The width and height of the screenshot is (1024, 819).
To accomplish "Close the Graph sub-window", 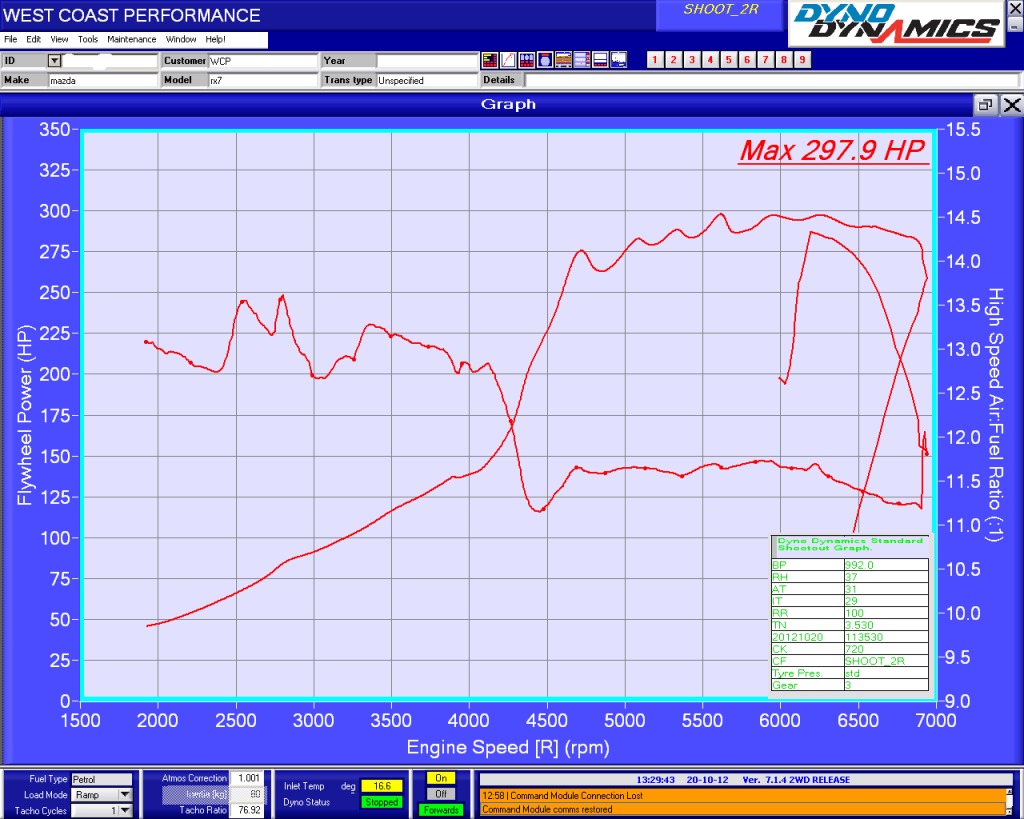I will click(1011, 104).
